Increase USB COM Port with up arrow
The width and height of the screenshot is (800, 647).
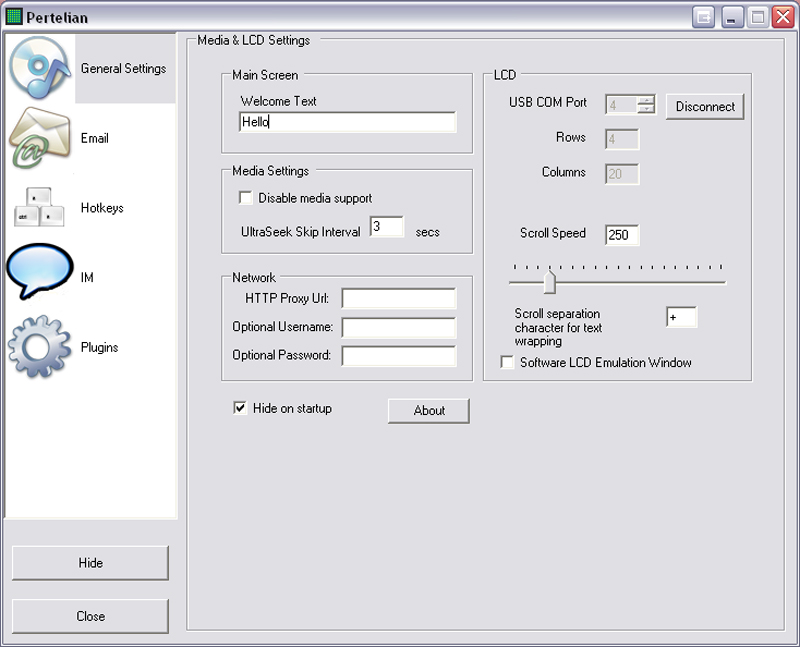646,100
